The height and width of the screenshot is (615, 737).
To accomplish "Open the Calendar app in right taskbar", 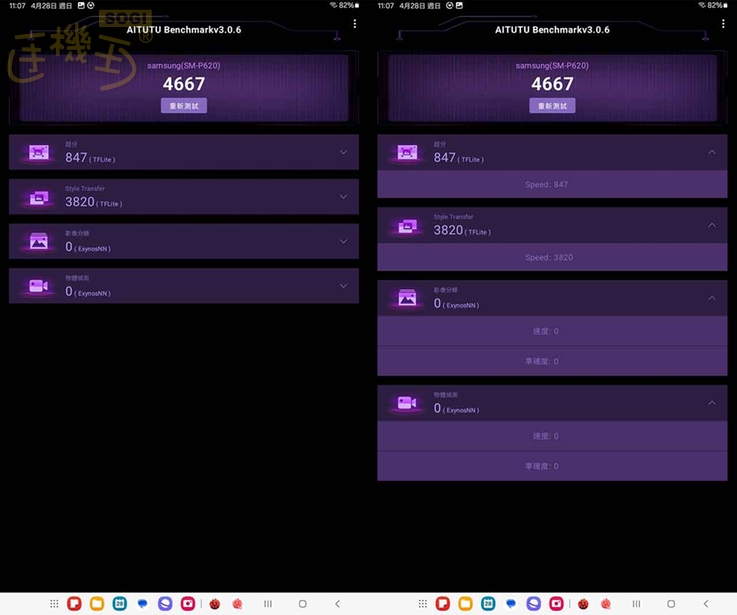I will click(x=488, y=604).
